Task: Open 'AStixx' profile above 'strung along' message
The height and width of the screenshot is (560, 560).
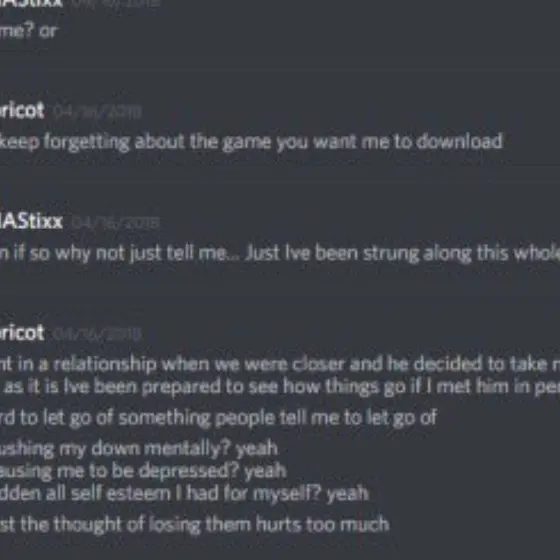Action: tap(31, 221)
